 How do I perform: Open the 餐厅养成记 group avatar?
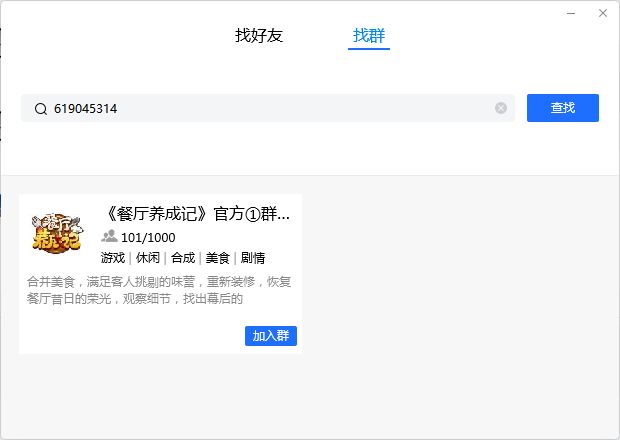(58, 233)
